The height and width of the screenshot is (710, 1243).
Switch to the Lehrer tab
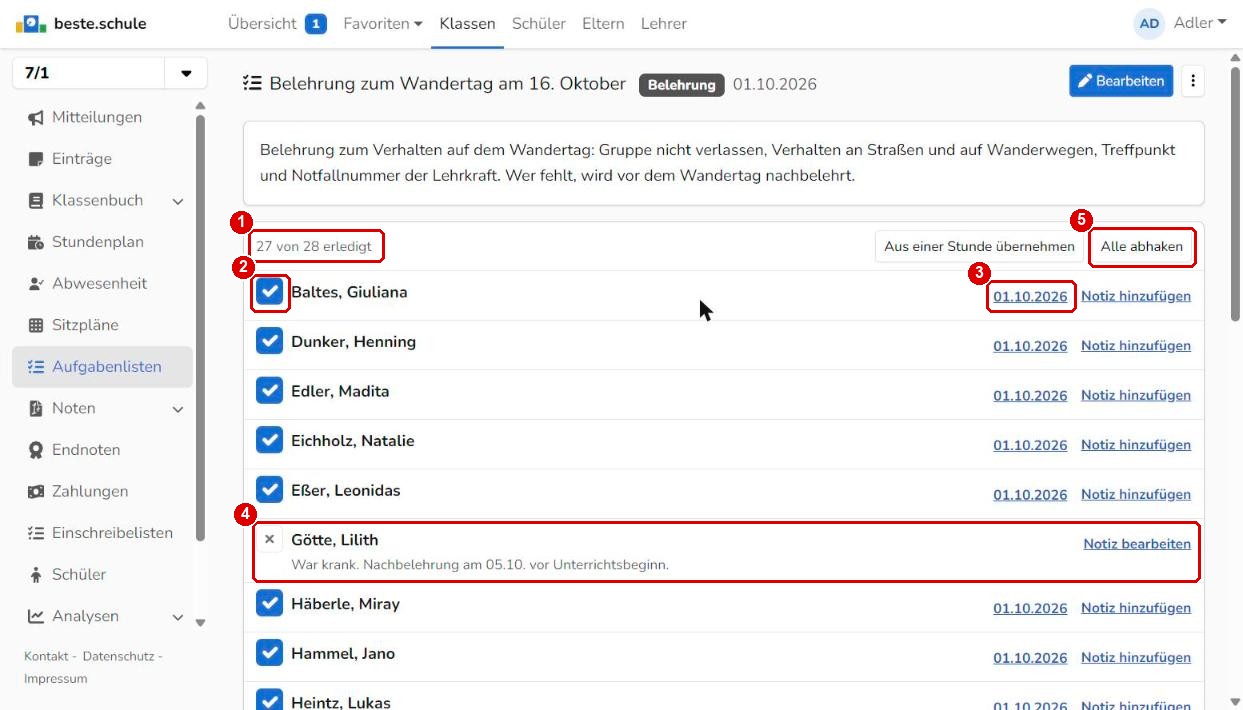tap(664, 23)
